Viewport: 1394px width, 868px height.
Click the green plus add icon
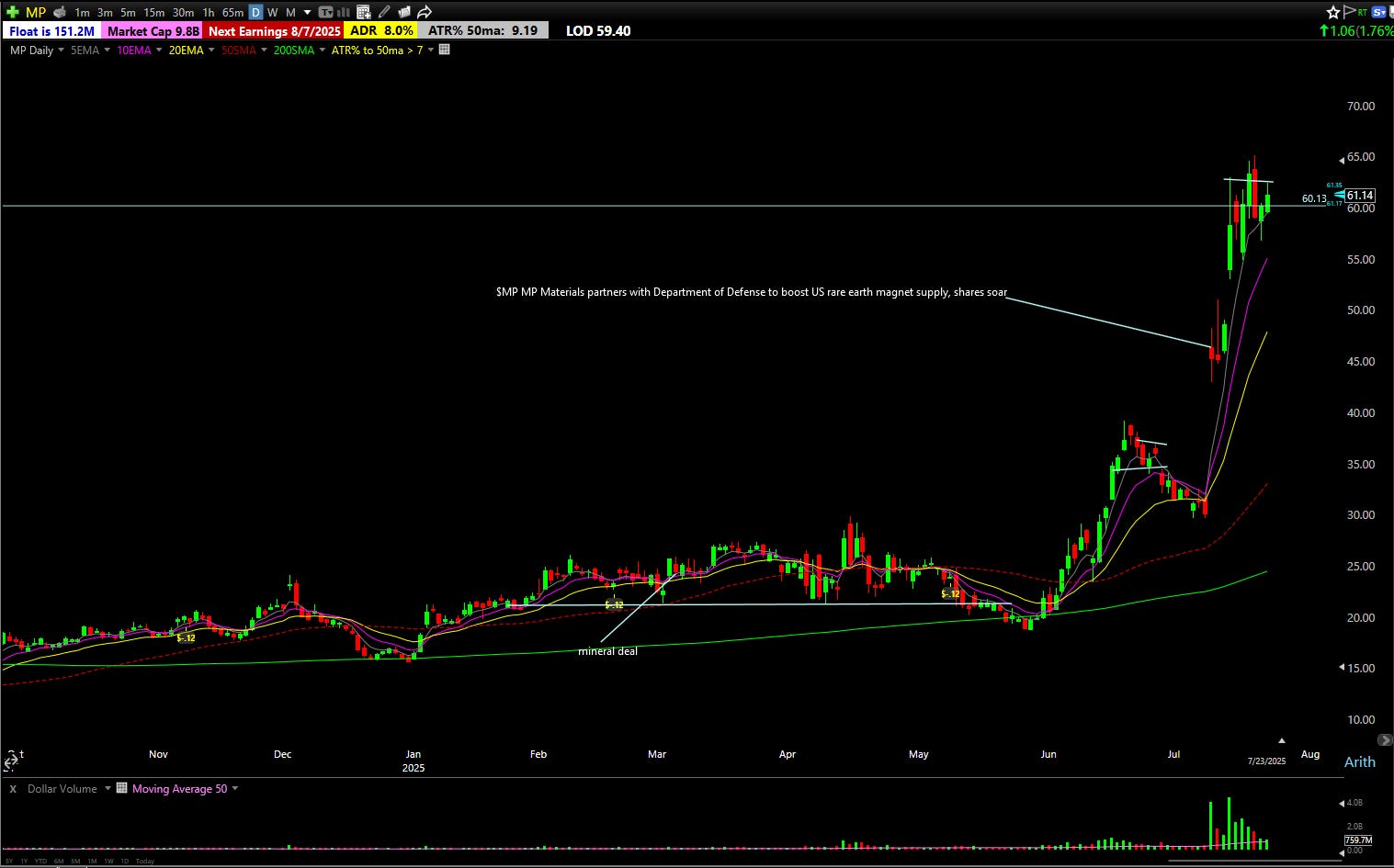13,12
